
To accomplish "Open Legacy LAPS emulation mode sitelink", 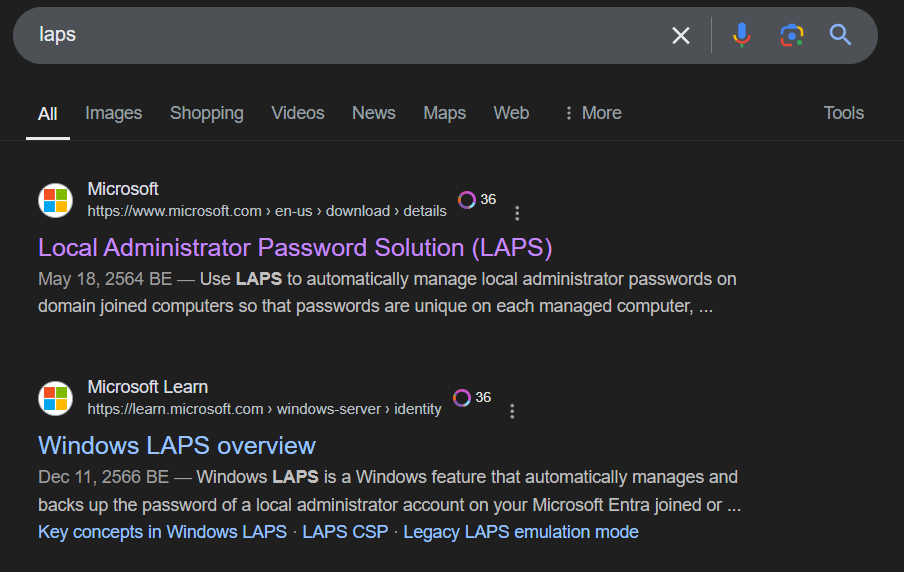I will tap(521, 532).
